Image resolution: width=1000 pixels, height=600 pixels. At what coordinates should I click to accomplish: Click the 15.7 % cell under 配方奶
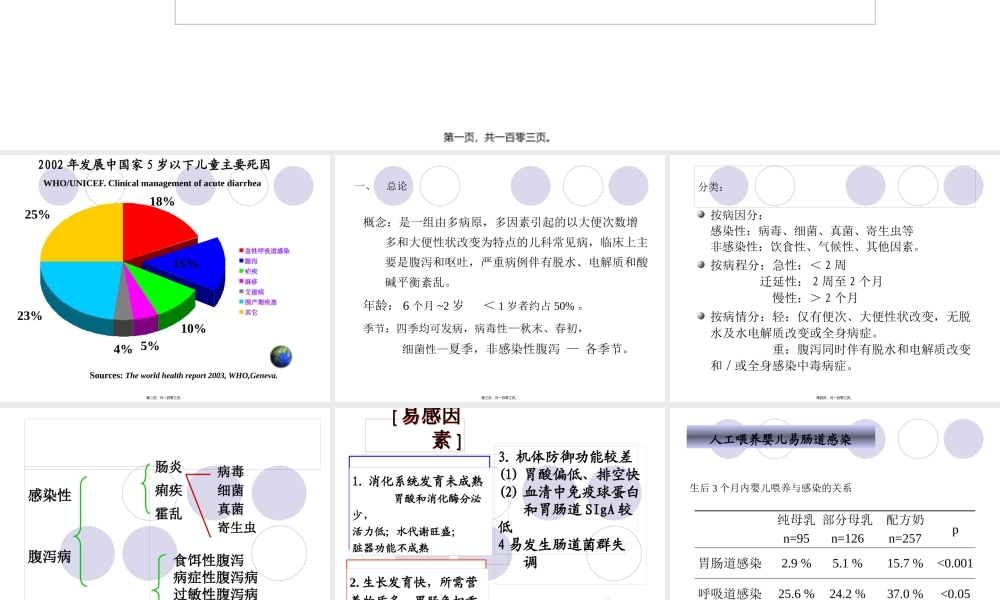pos(903,563)
